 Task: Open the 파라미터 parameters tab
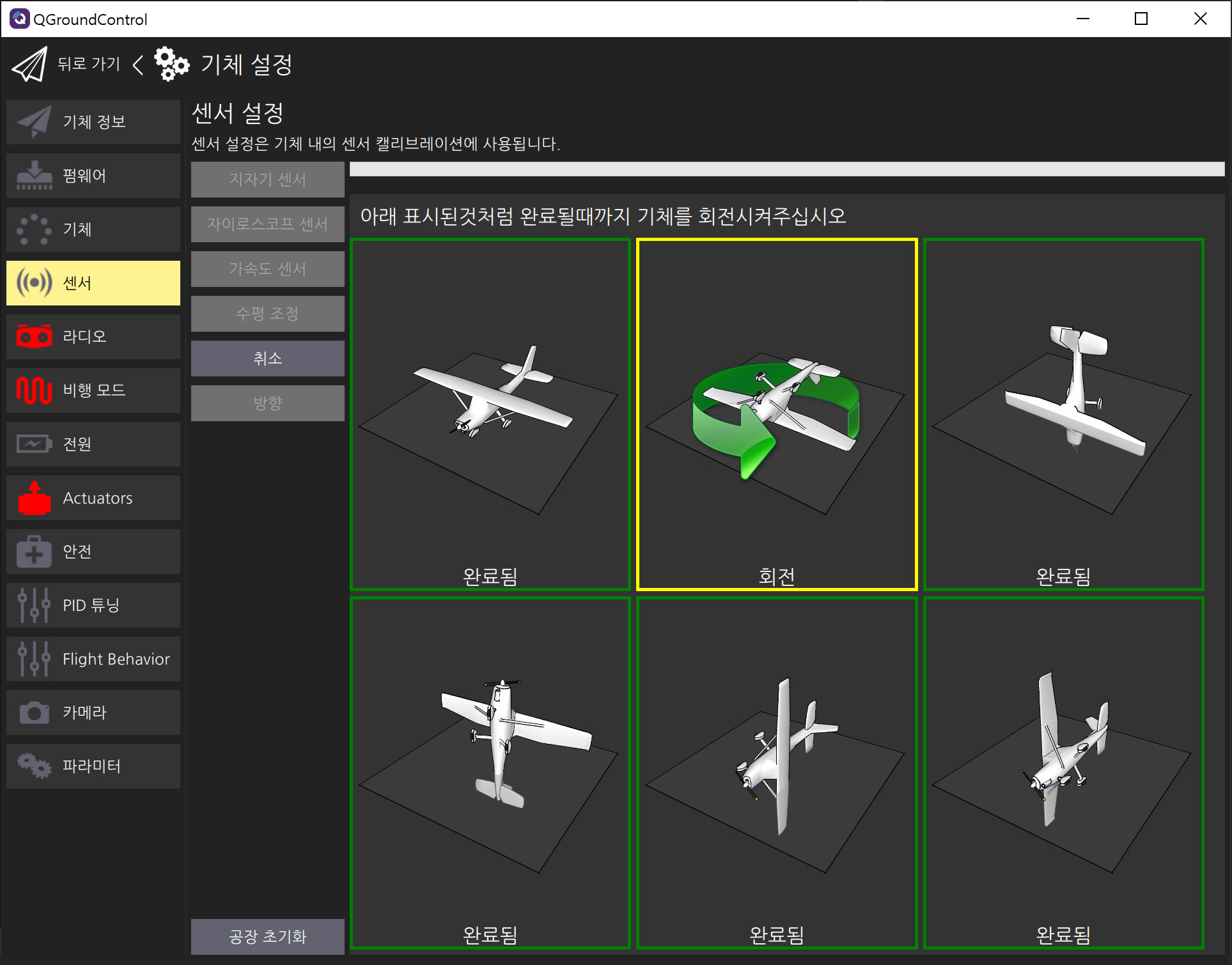[93, 766]
